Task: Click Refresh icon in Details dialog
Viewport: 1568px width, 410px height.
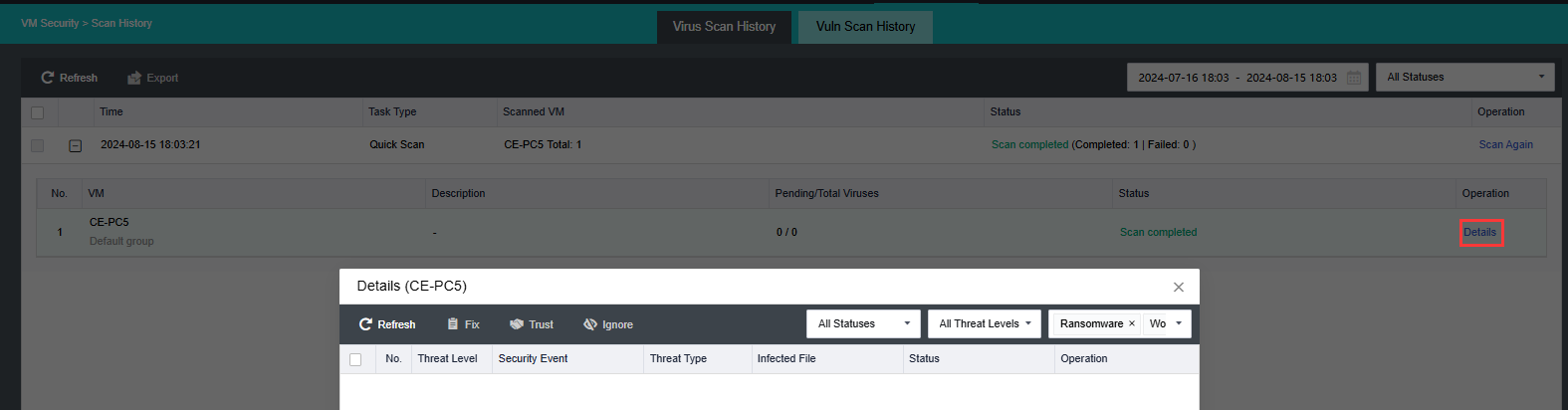Action: 365,324
